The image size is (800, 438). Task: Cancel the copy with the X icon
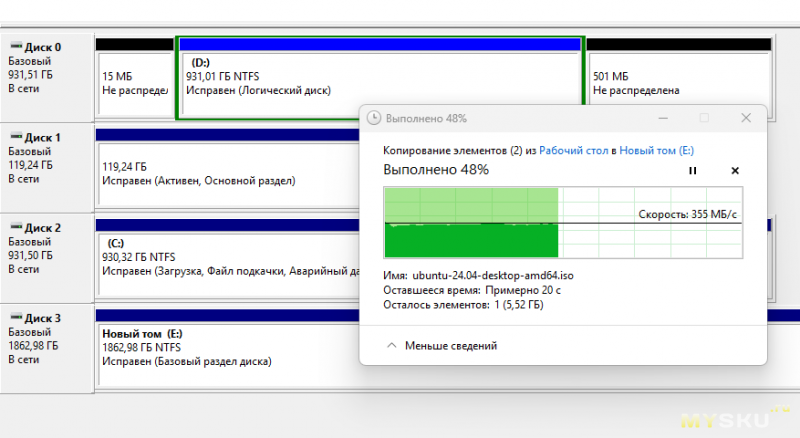pyautogui.click(x=735, y=171)
